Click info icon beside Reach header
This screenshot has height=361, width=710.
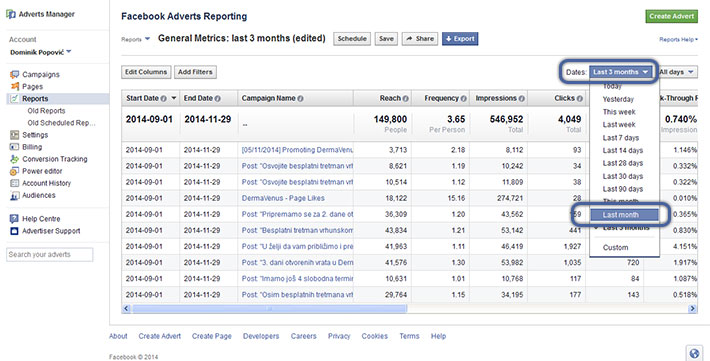pos(405,98)
